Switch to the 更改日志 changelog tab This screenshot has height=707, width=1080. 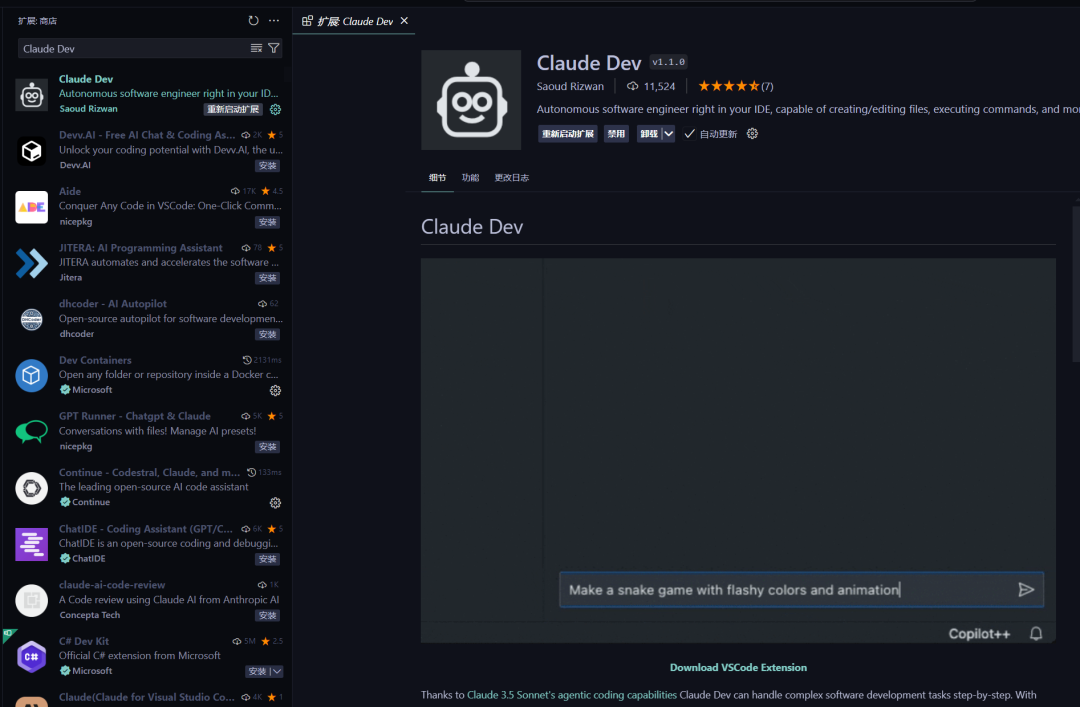point(512,178)
